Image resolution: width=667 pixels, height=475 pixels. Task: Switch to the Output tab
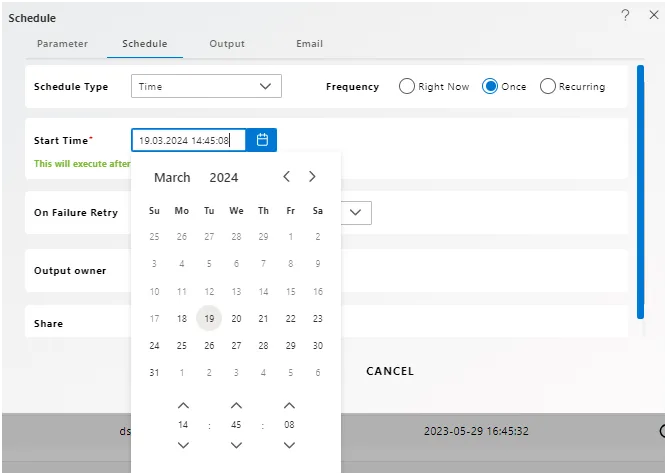(227, 44)
